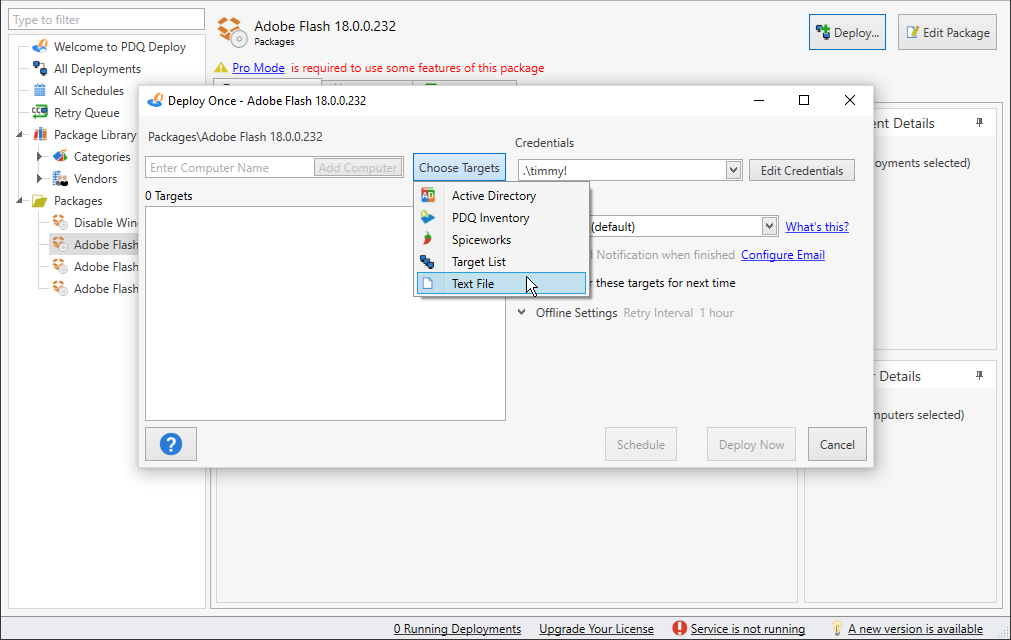
Task: Click the Pro Mode warning triangle icon
Action: (x=221, y=68)
